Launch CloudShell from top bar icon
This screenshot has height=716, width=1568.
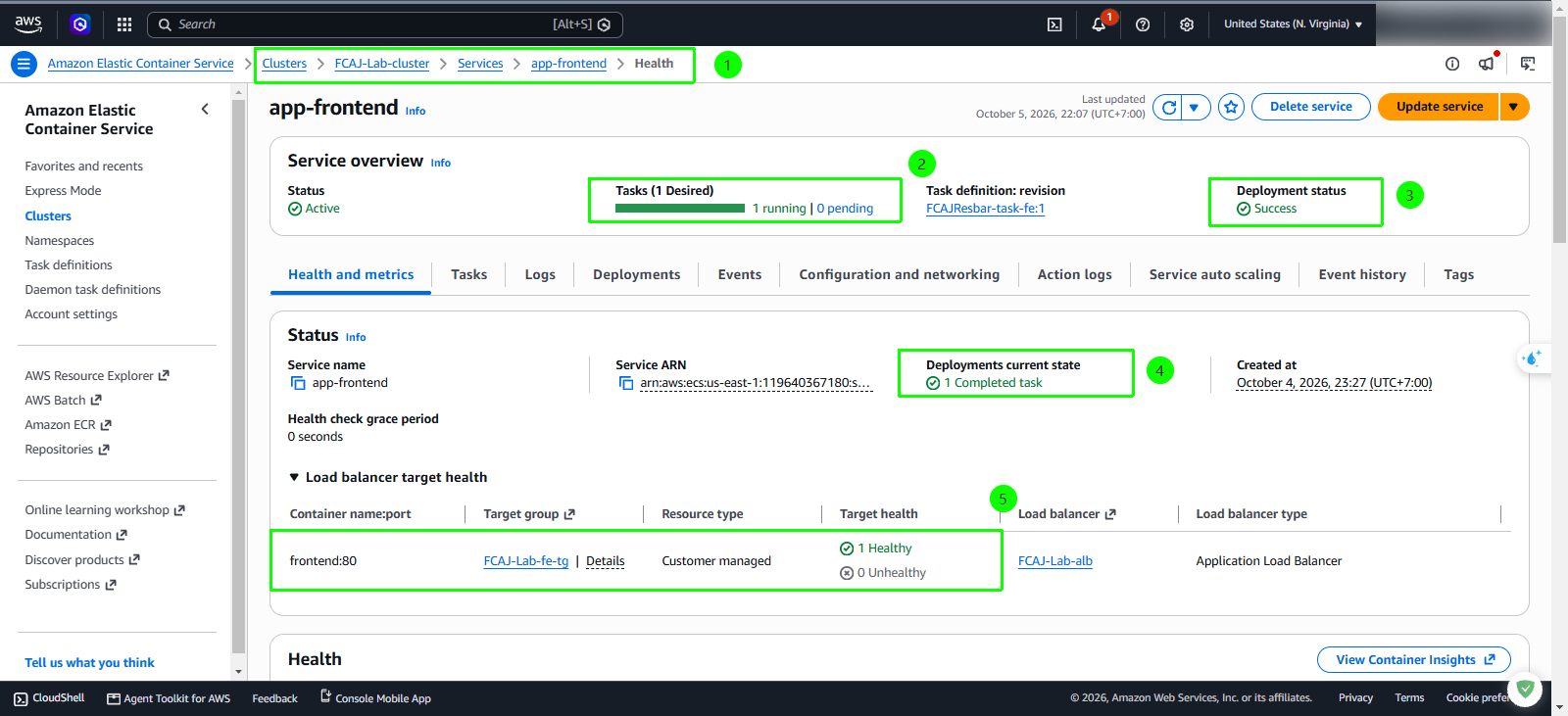coord(1054,24)
